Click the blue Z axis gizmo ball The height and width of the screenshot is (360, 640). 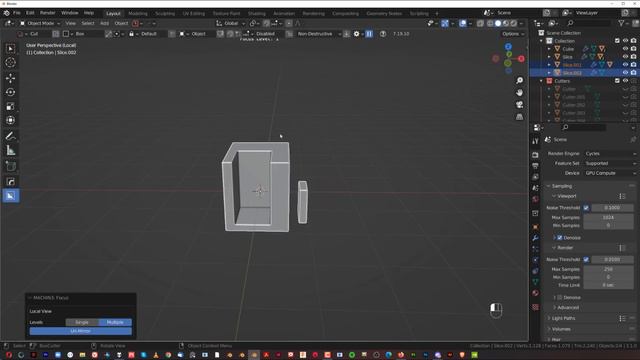point(508,47)
